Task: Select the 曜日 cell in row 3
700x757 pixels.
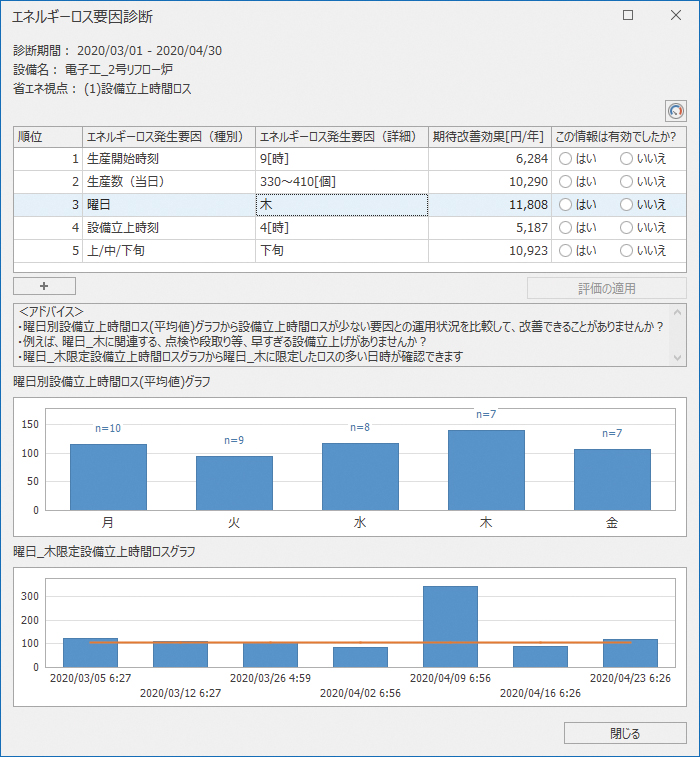Action: click(169, 205)
